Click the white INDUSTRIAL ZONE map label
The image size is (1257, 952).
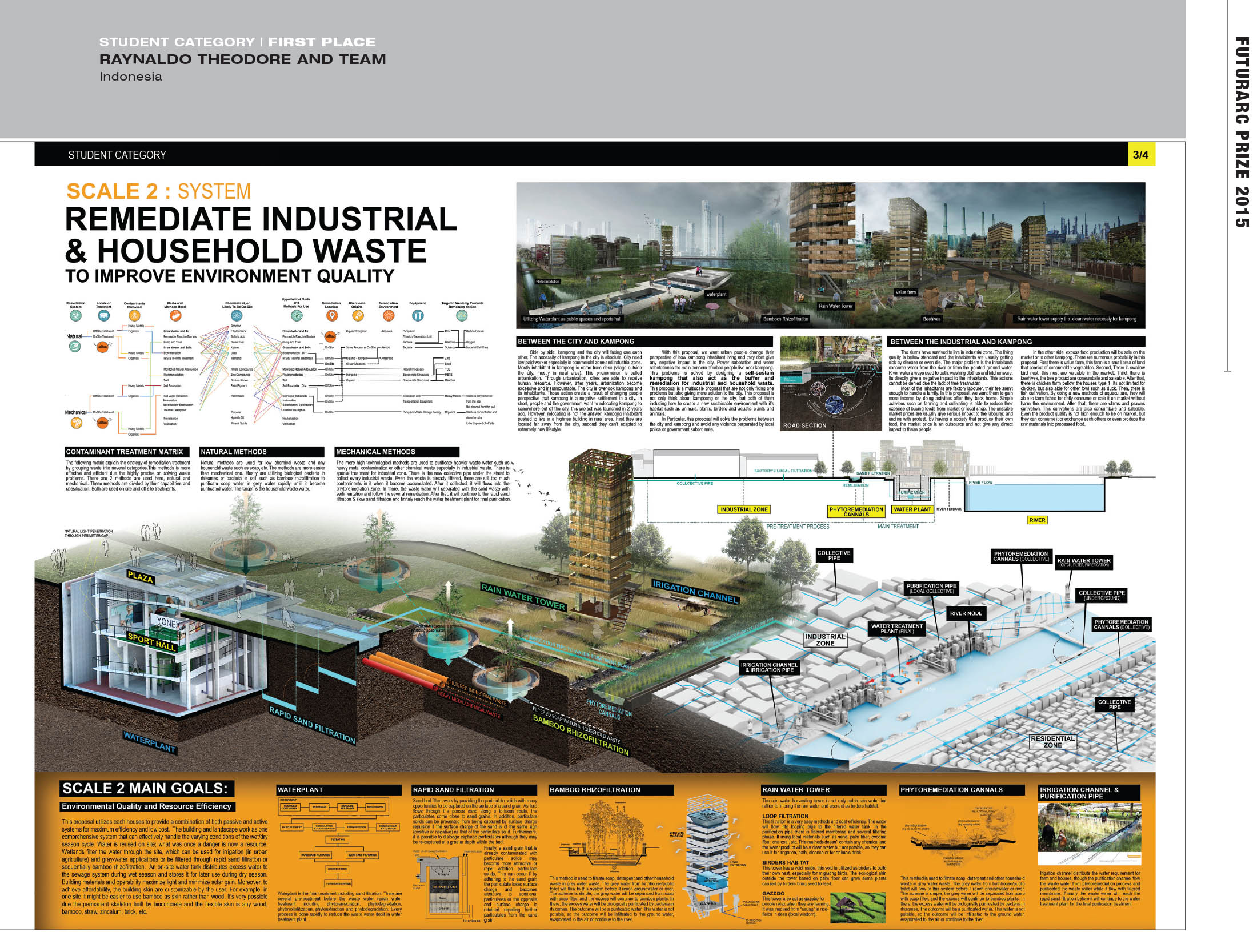click(x=825, y=640)
